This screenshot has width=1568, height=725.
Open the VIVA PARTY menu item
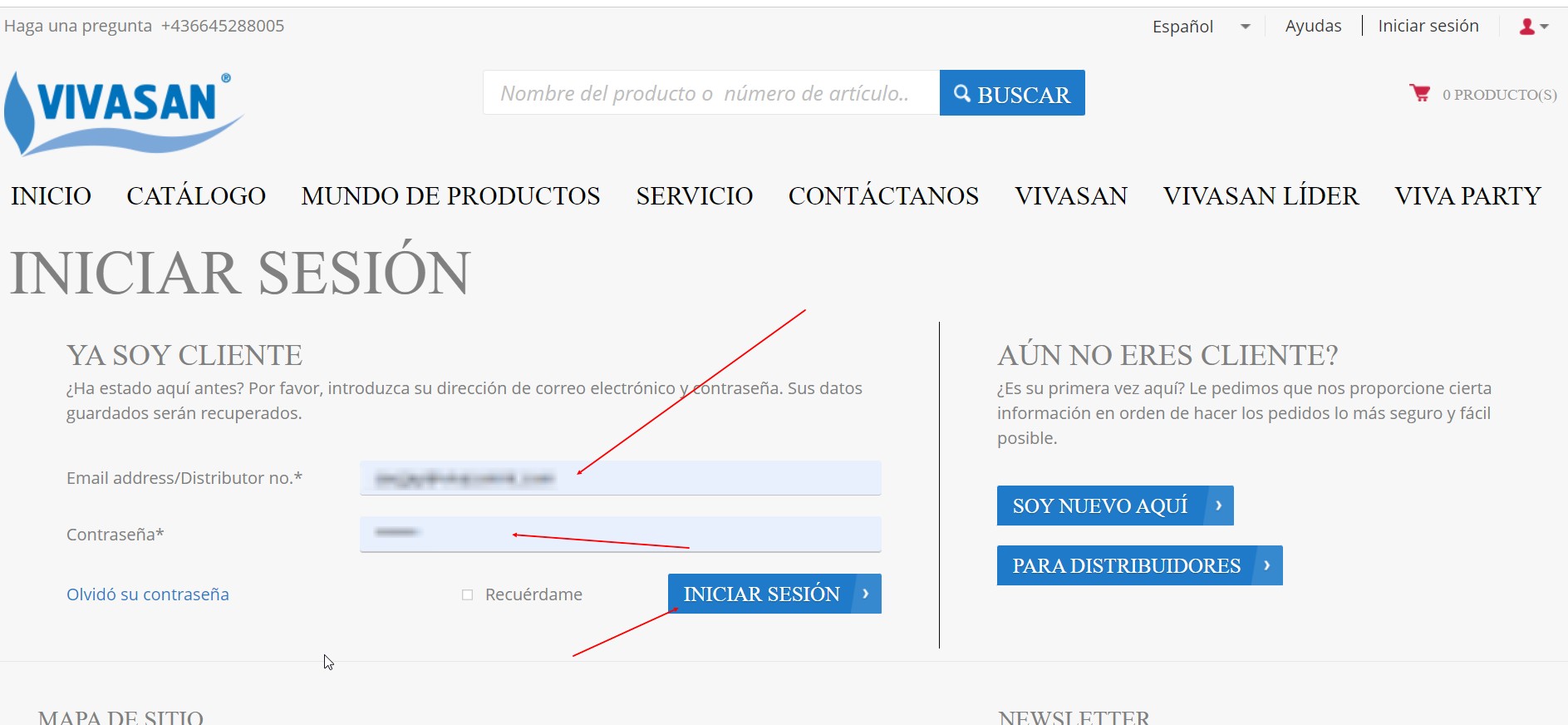click(x=1467, y=195)
